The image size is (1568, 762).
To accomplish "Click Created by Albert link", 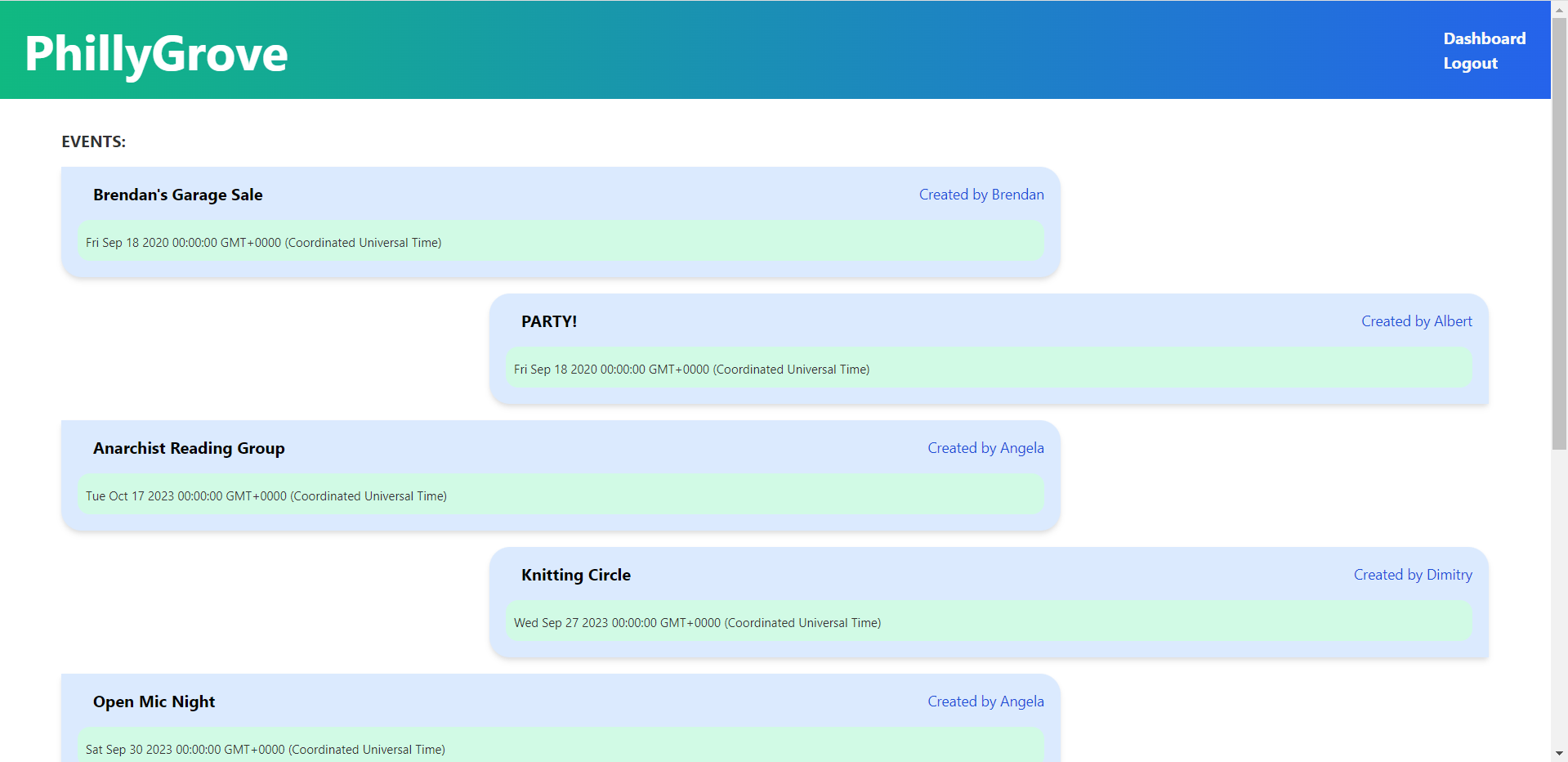I will 1417,321.
